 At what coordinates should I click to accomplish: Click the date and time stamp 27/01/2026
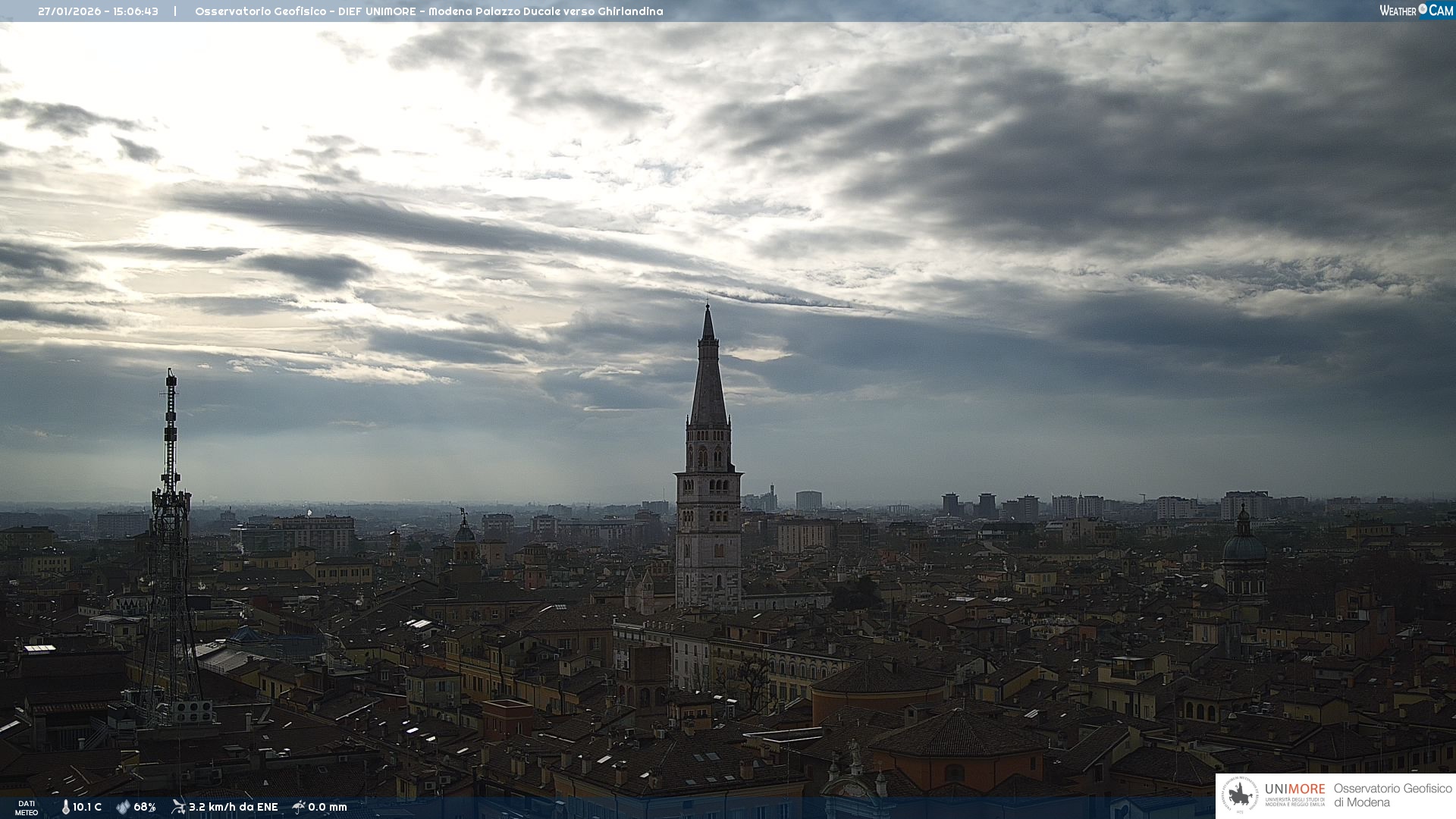pyautogui.click(x=98, y=11)
